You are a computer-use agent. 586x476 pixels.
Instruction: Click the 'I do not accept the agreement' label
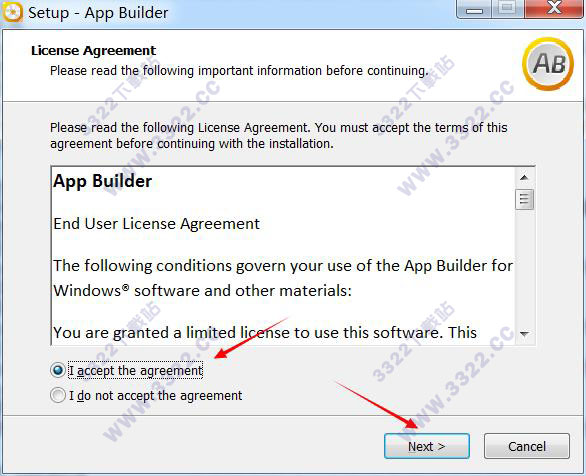pyautogui.click(x=155, y=396)
